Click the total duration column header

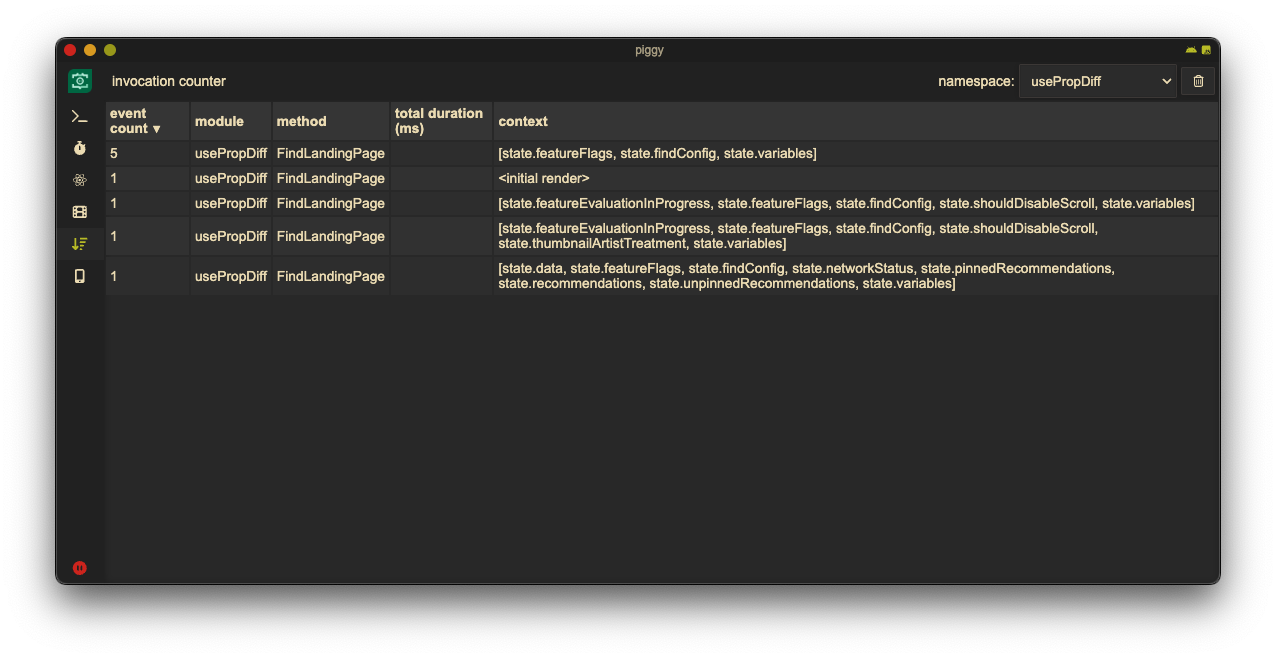(x=439, y=121)
